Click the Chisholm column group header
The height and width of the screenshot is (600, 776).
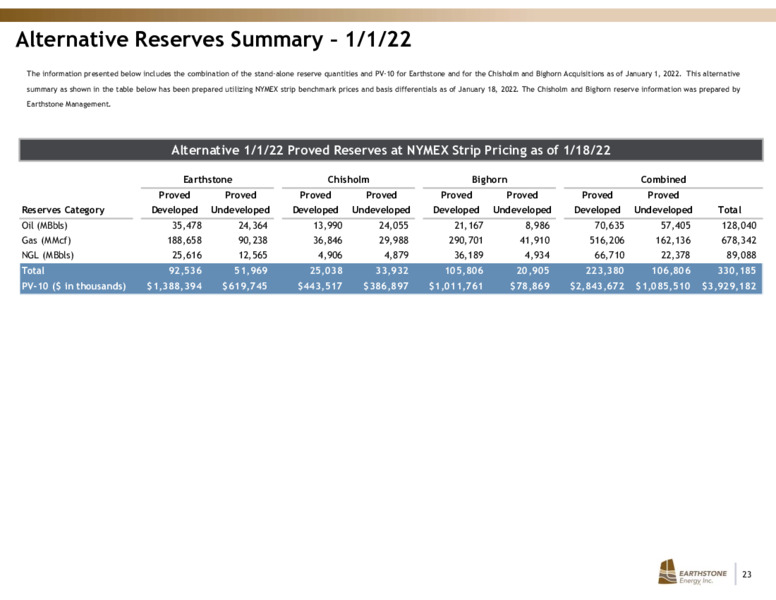[x=348, y=180]
